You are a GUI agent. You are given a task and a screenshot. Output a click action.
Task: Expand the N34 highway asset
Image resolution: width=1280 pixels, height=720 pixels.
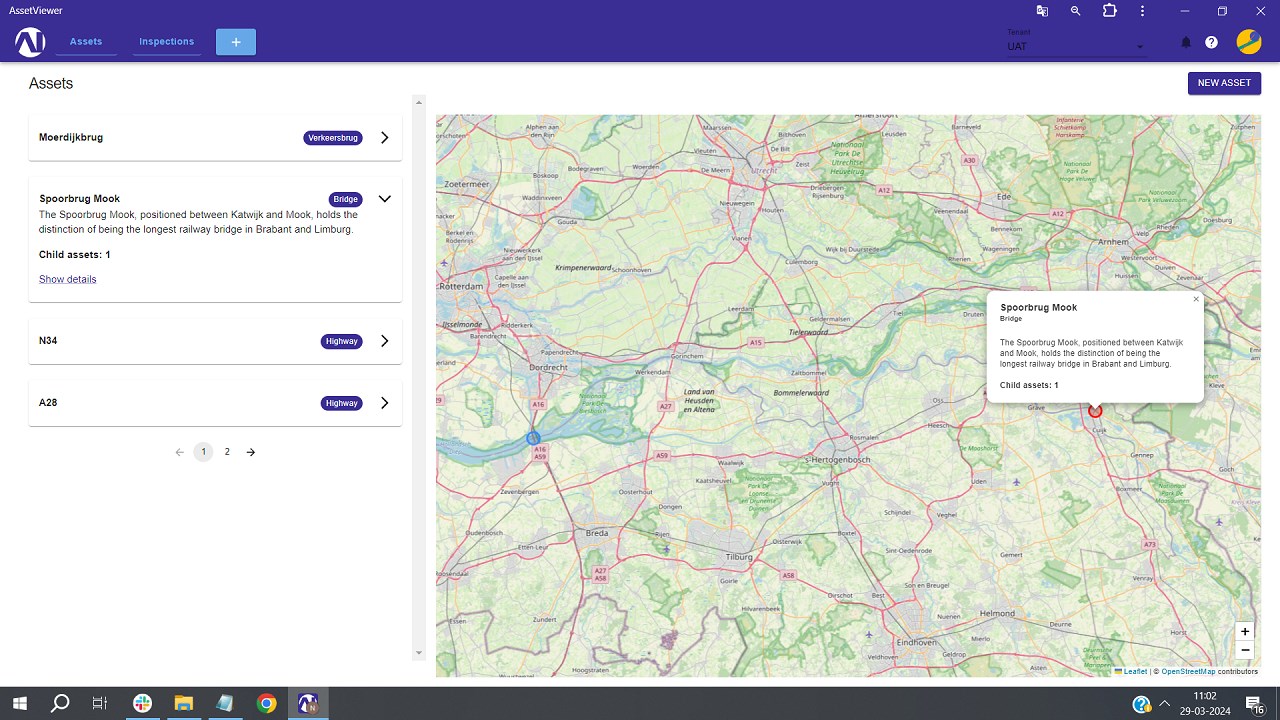(384, 341)
